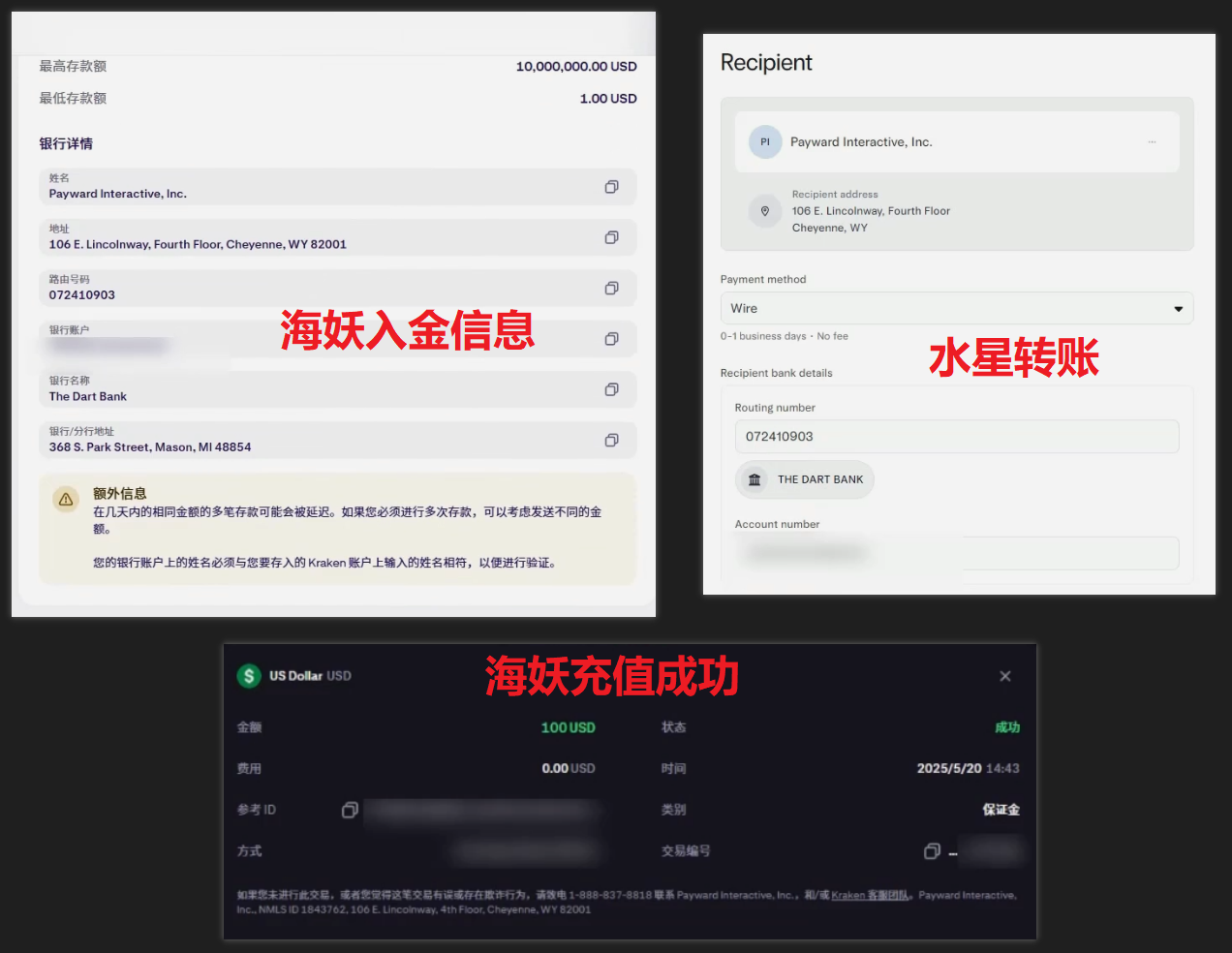Click the 2025/5/20 14:43 timestamp
Viewport: 1232px width, 953px height.
[969, 768]
